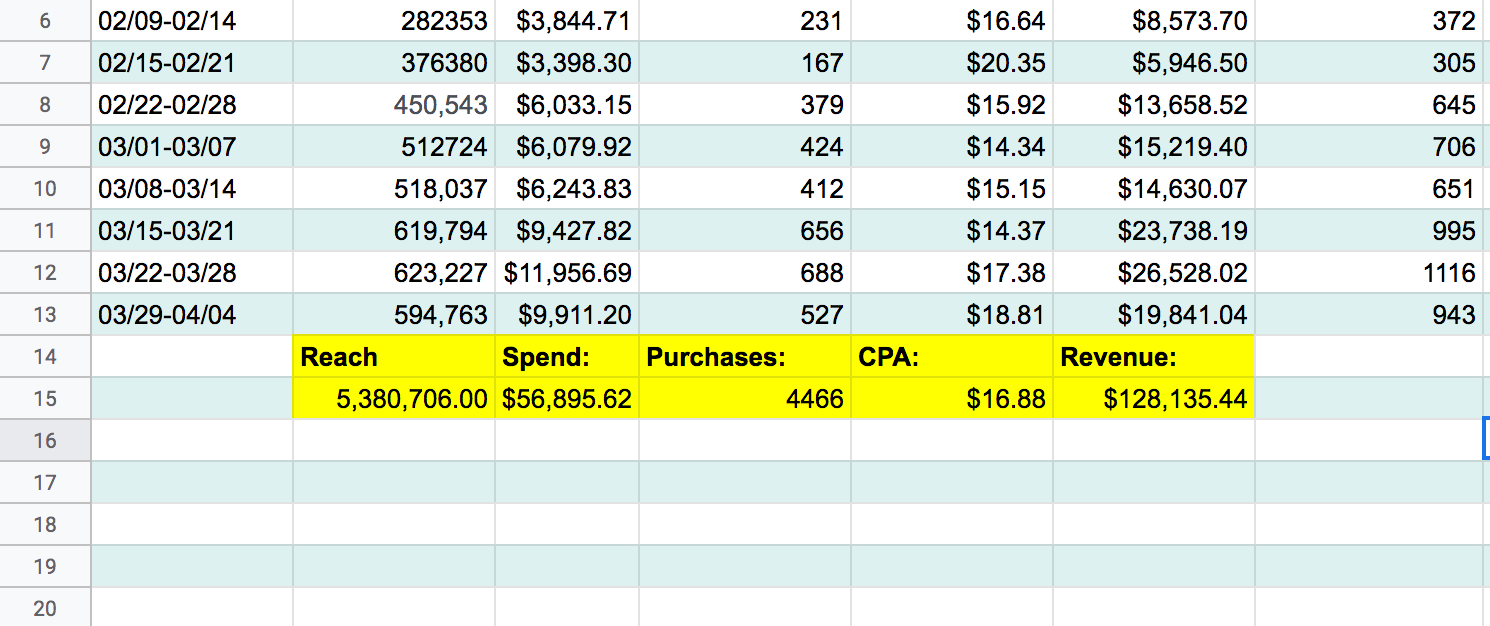The height and width of the screenshot is (626, 1490).
Task: Select the Purchases: label cell
Action: (x=745, y=357)
